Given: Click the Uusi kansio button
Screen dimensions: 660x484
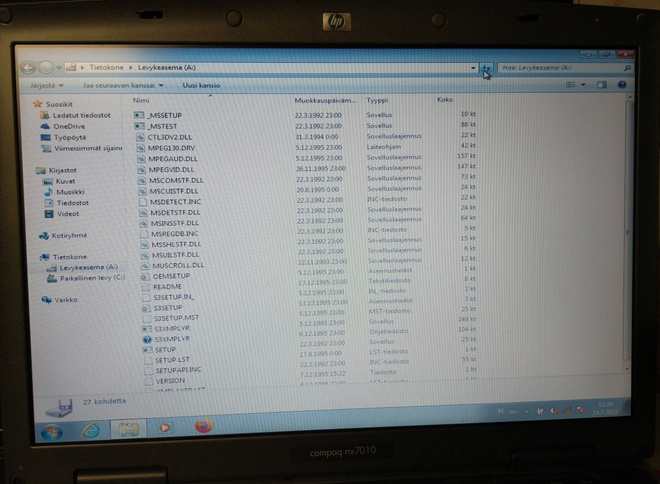Looking at the screenshot, I should point(201,85).
